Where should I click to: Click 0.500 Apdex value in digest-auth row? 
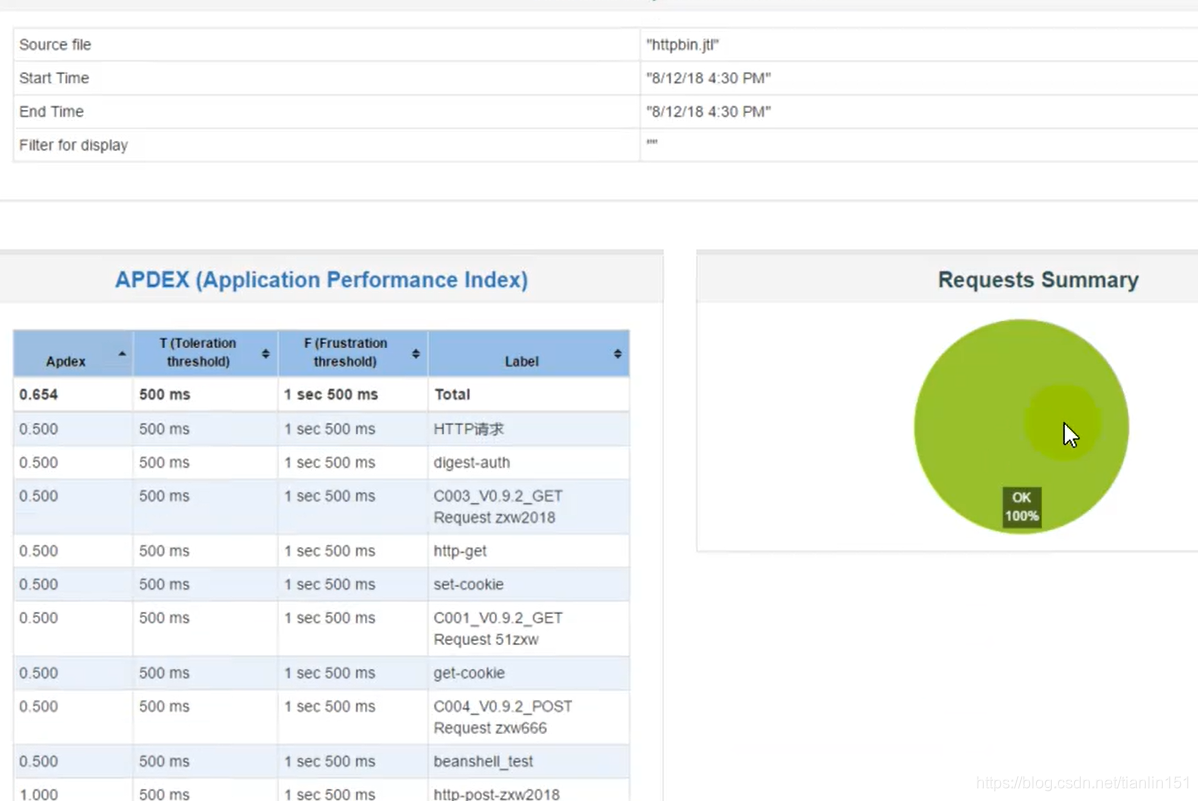coord(38,462)
